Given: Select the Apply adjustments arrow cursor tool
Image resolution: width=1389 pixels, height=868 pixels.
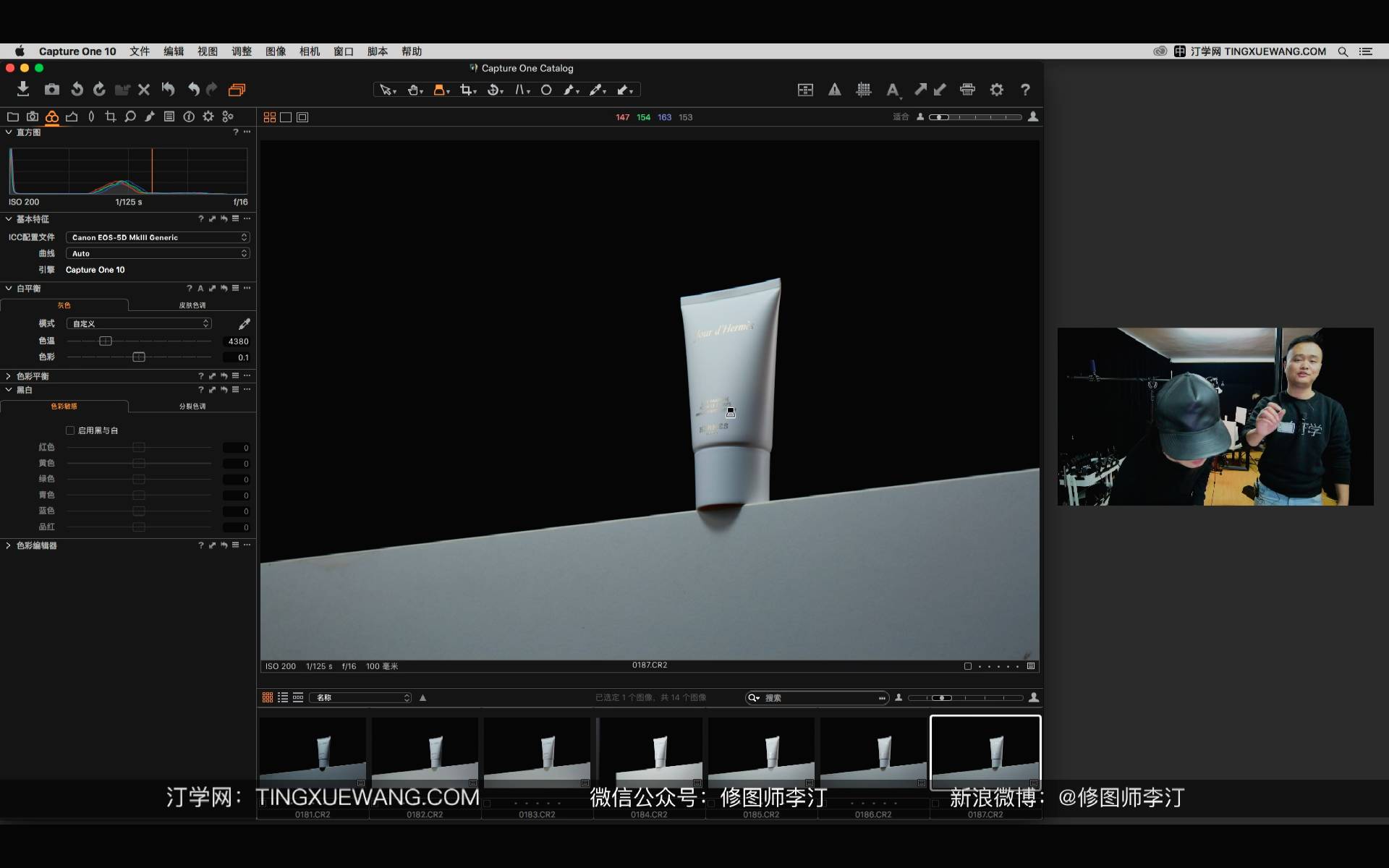Looking at the screenshot, I should click(625, 90).
